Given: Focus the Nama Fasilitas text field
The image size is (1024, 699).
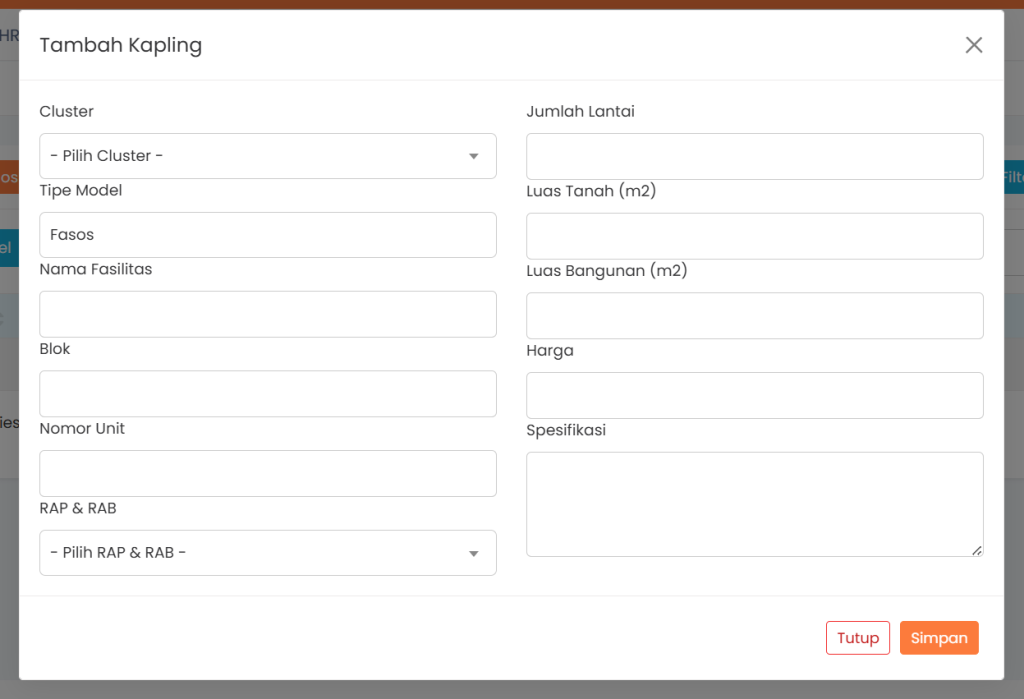Looking at the screenshot, I should [267, 314].
